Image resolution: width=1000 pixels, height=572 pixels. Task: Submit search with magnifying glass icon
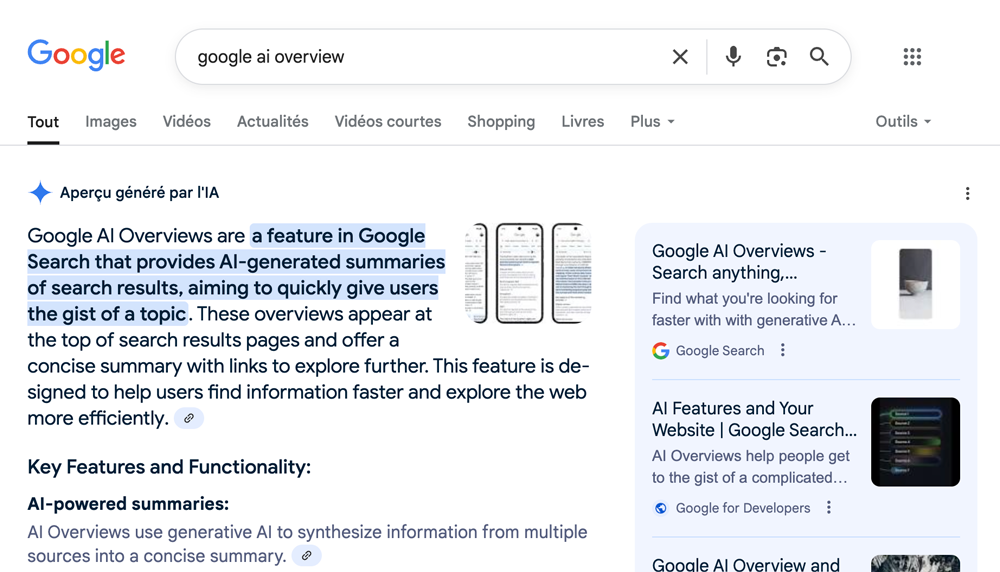(x=820, y=57)
